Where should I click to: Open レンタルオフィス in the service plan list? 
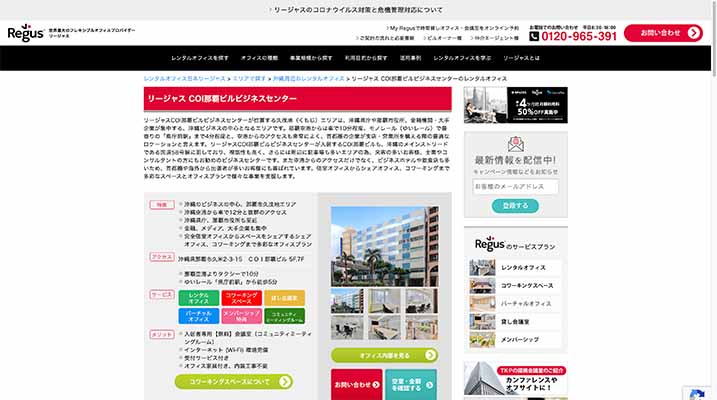[x=515, y=267]
